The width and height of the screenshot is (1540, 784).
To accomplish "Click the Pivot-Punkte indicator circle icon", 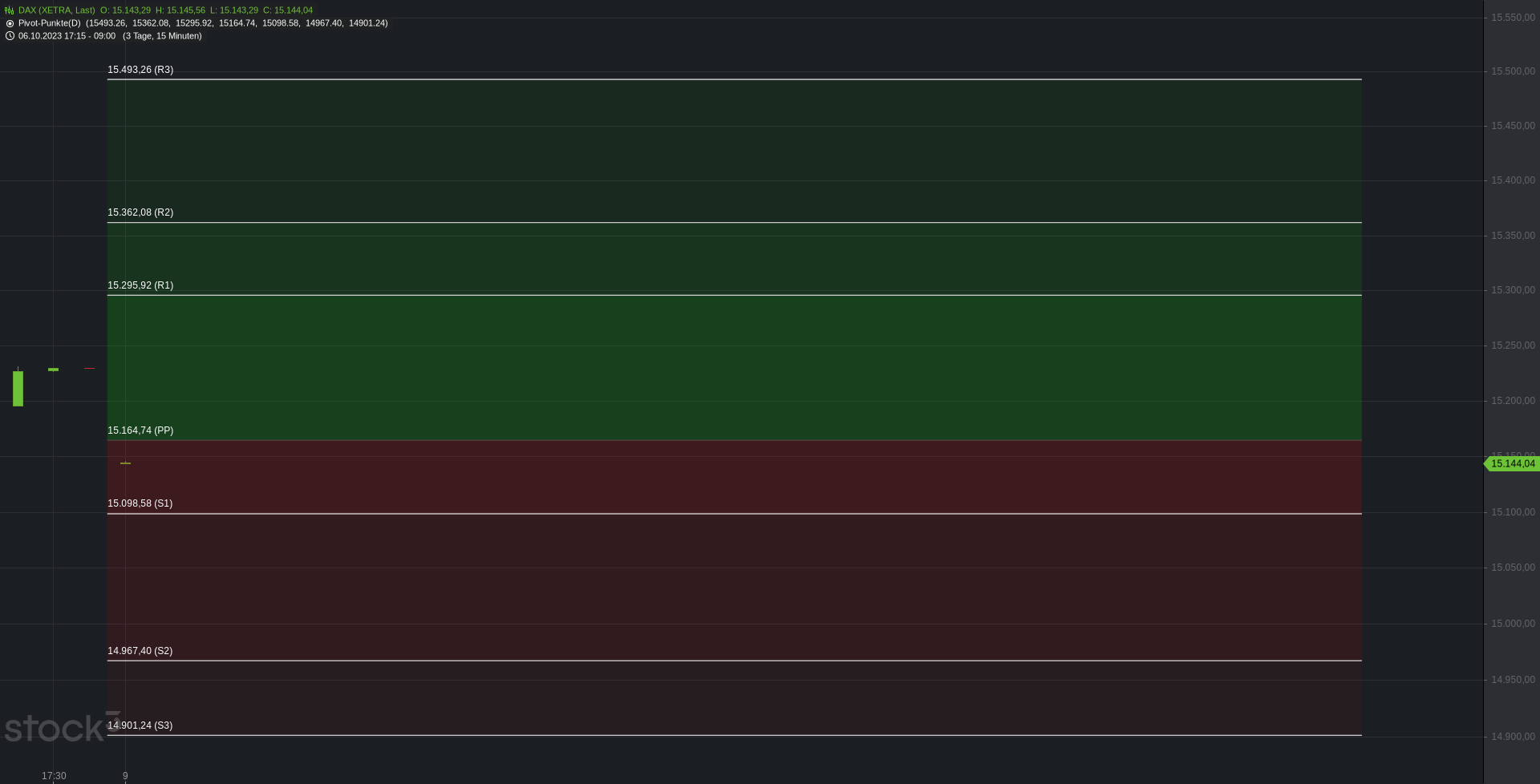I will tap(10, 23).
